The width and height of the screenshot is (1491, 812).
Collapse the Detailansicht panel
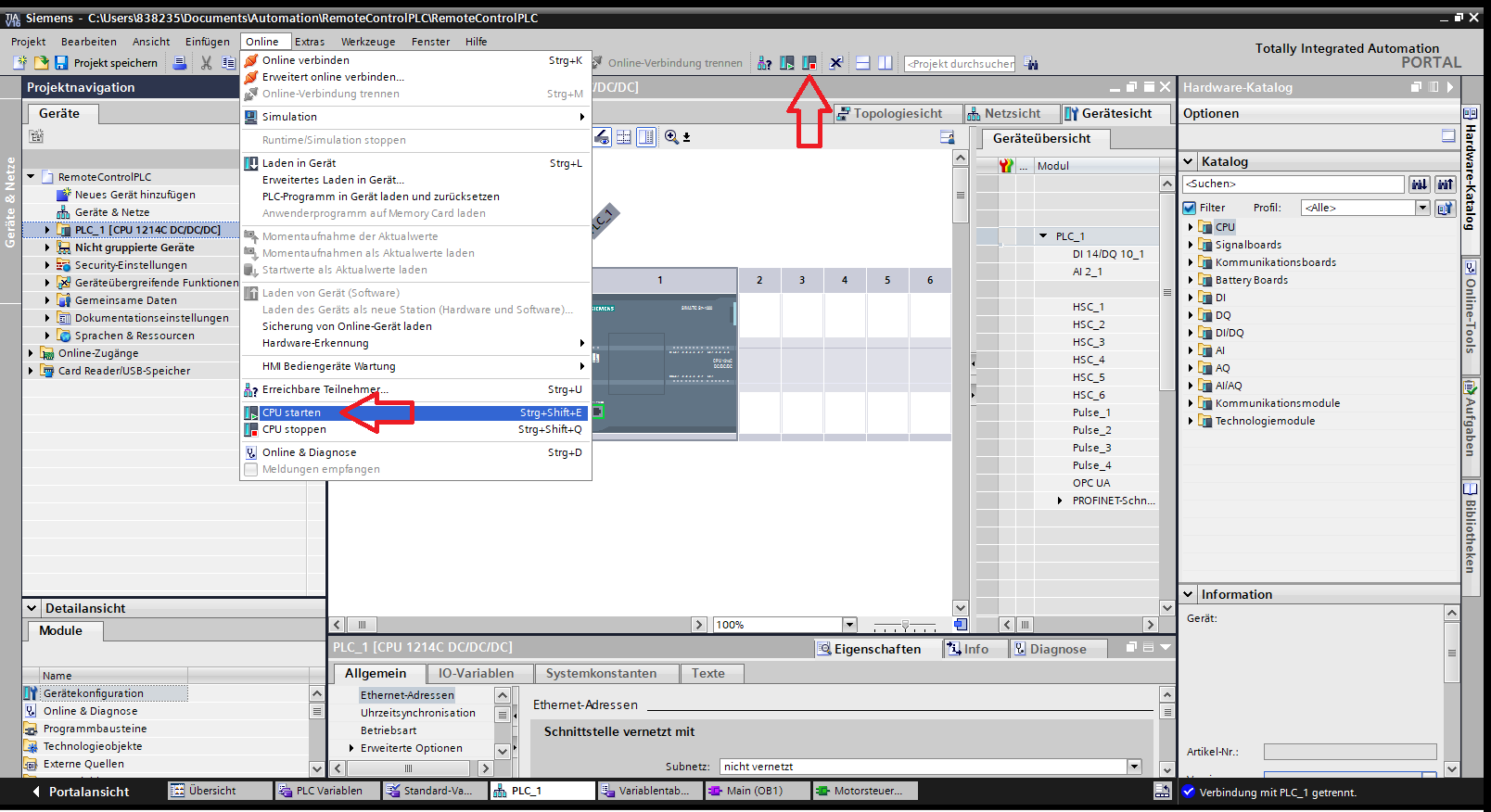tap(32, 608)
